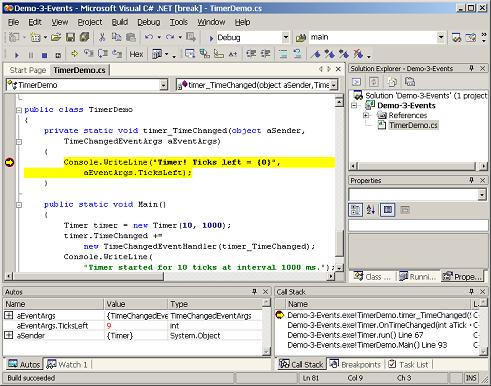Save the current file with the floppy icon
This screenshot has height=386, width=491.
70,37
